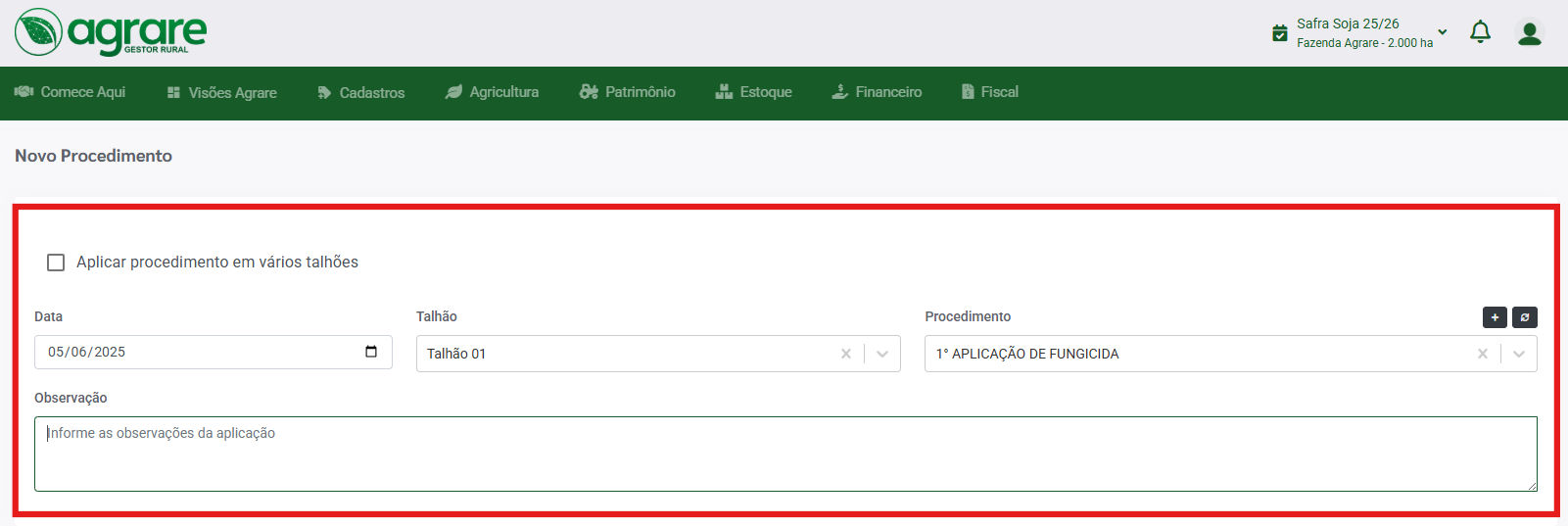This screenshot has width=1568, height=526.
Task: Expand the Procedimento dropdown arrow
Action: pyautogui.click(x=1519, y=354)
